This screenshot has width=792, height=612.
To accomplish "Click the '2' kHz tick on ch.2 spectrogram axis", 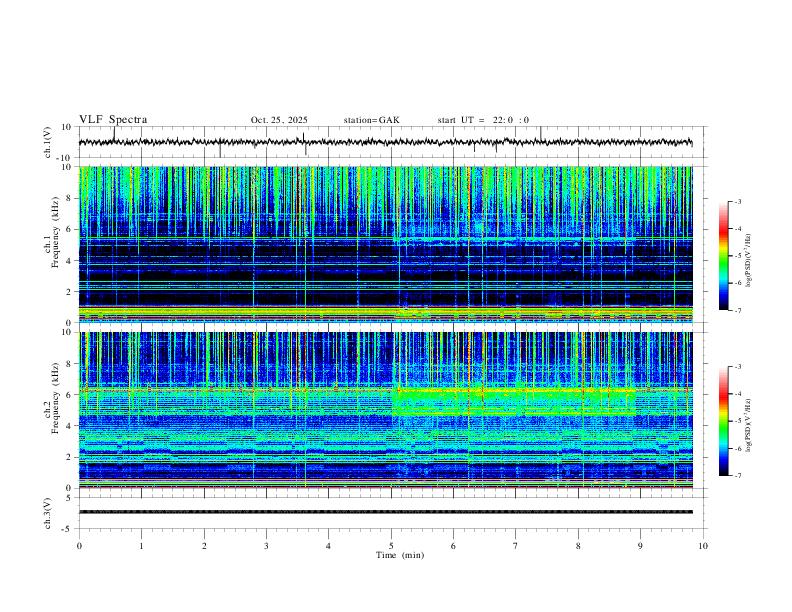I will pyautogui.click(x=71, y=457).
